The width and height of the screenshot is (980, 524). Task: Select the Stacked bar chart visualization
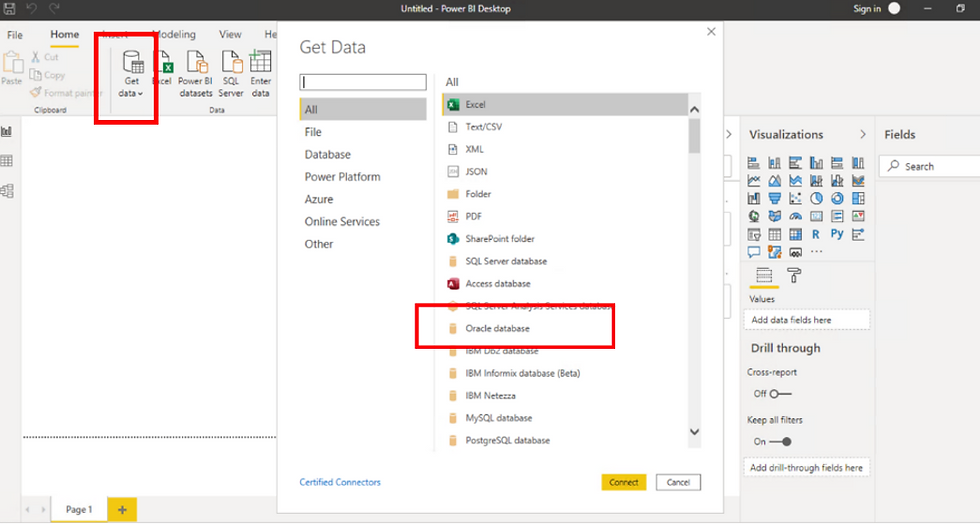754,163
